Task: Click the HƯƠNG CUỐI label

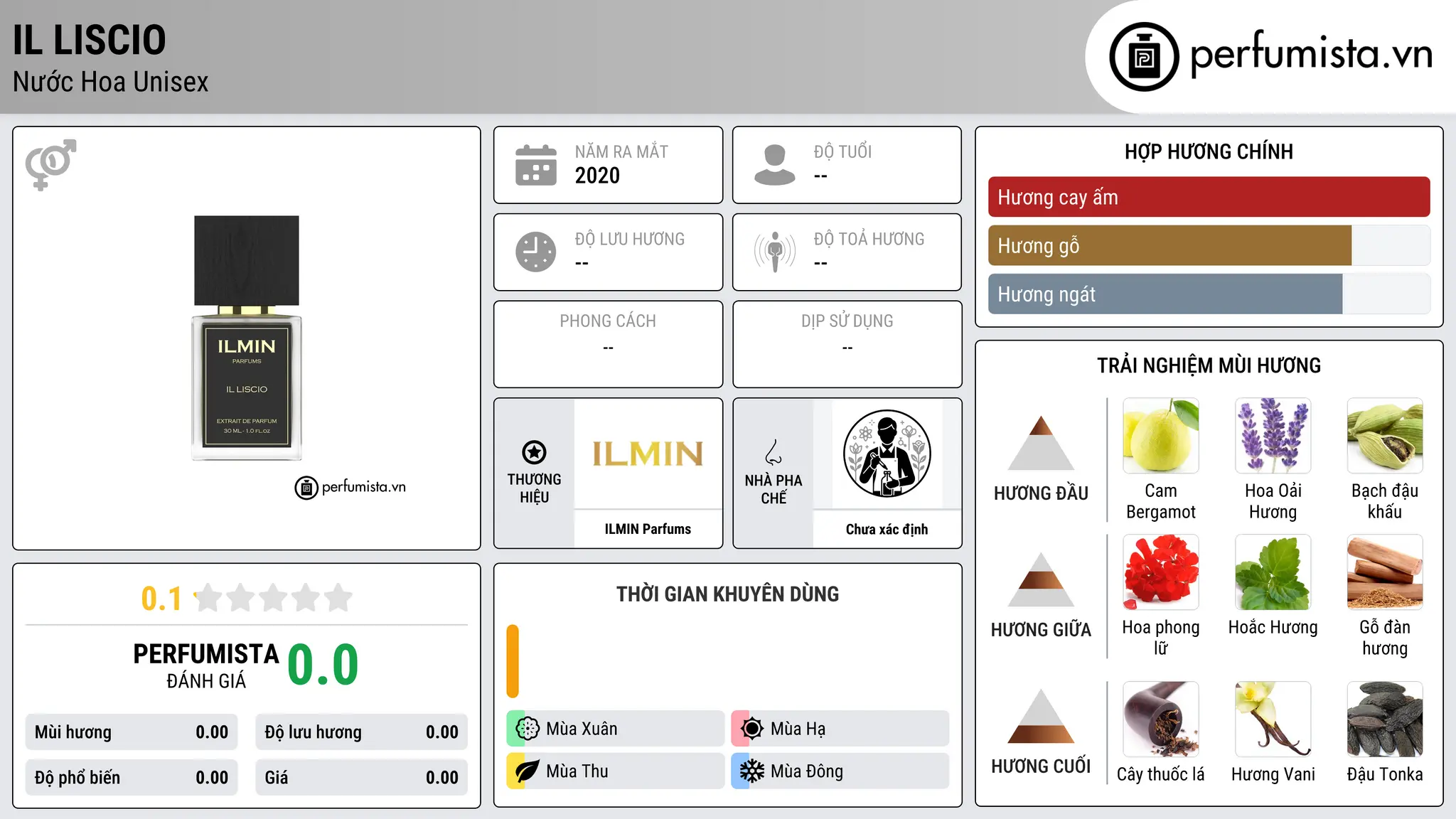Action: pos(1041,766)
